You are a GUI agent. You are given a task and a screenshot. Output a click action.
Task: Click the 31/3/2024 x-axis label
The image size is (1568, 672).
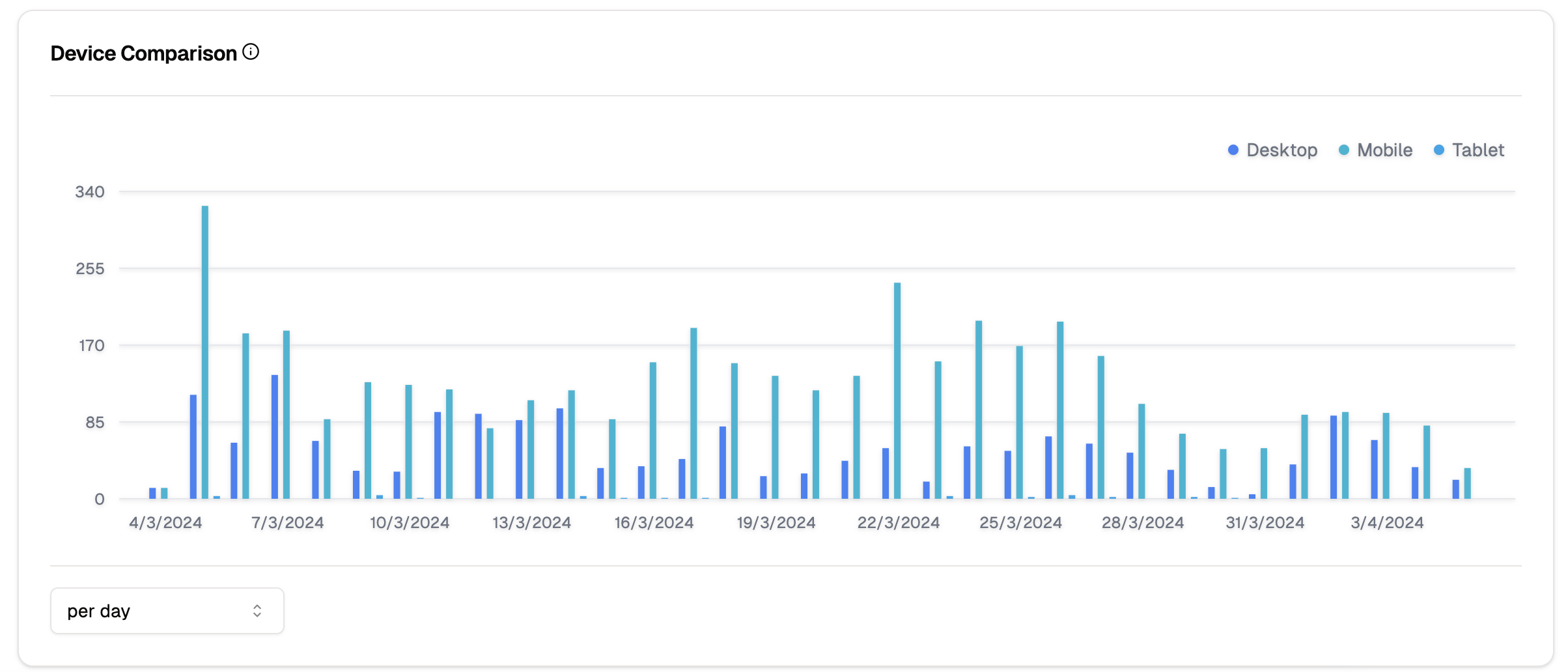tap(1265, 523)
